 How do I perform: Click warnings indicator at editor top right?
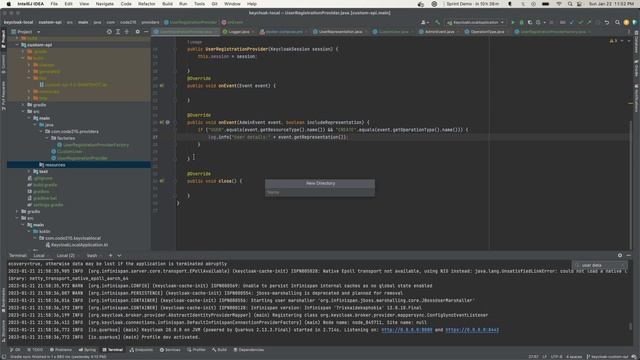click(x=613, y=41)
